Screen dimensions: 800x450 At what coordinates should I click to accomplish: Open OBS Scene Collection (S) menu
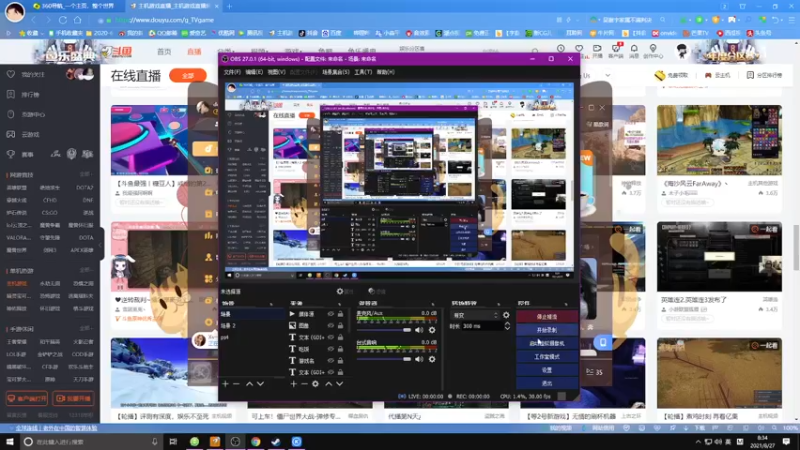tap(336, 72)
